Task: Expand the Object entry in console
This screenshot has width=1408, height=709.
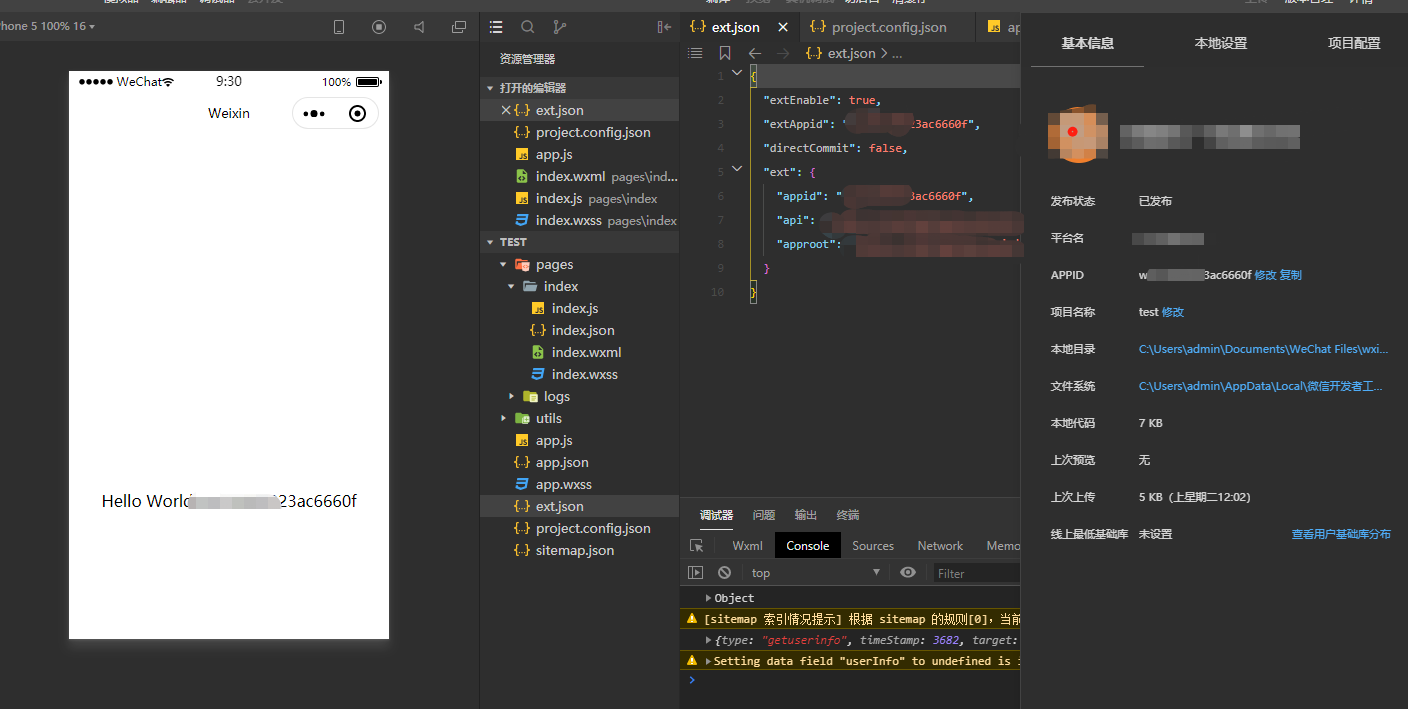Action: pyautogui.click(x=709, y=598)
